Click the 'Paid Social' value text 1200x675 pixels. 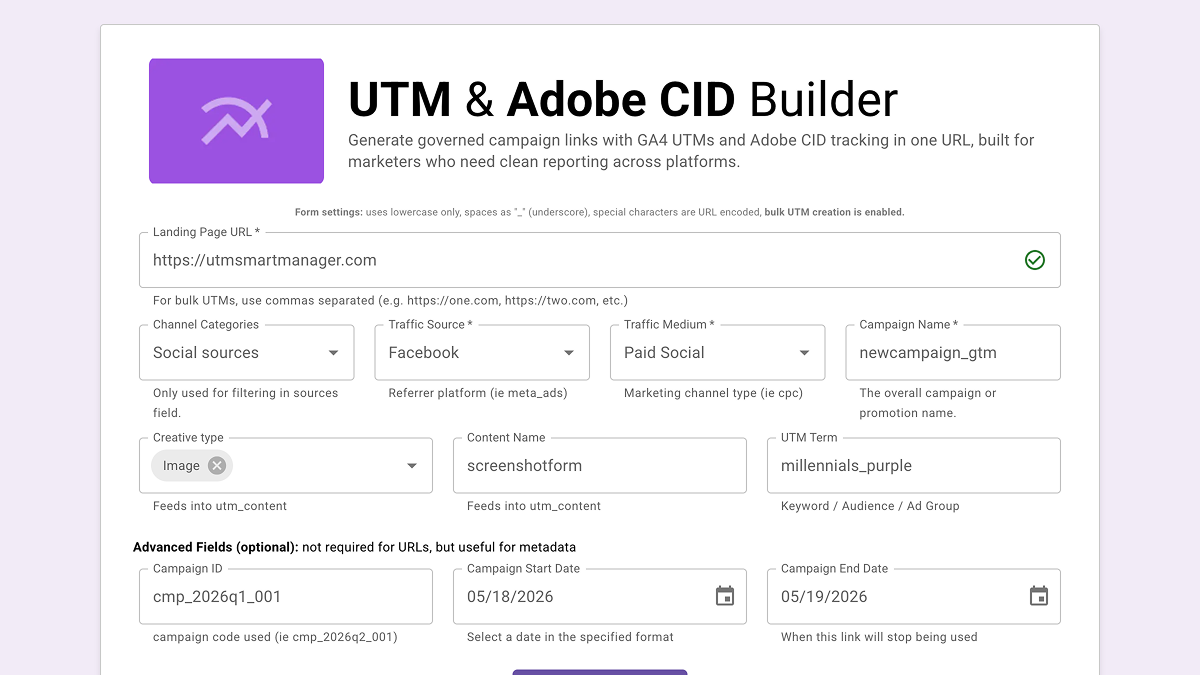(x=664, y=353)
